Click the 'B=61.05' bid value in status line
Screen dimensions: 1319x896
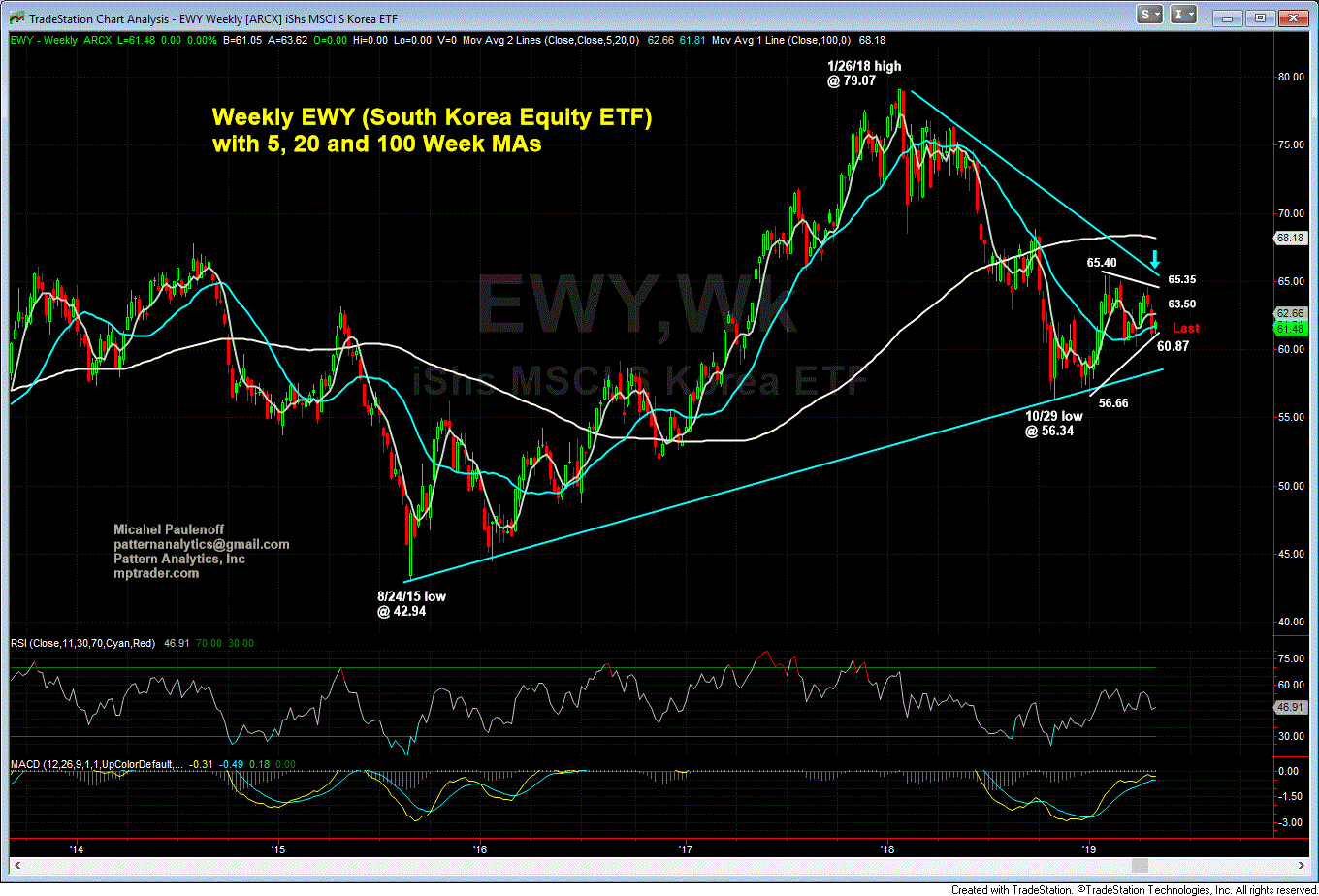pyautogui.click(x=241, y=40)
